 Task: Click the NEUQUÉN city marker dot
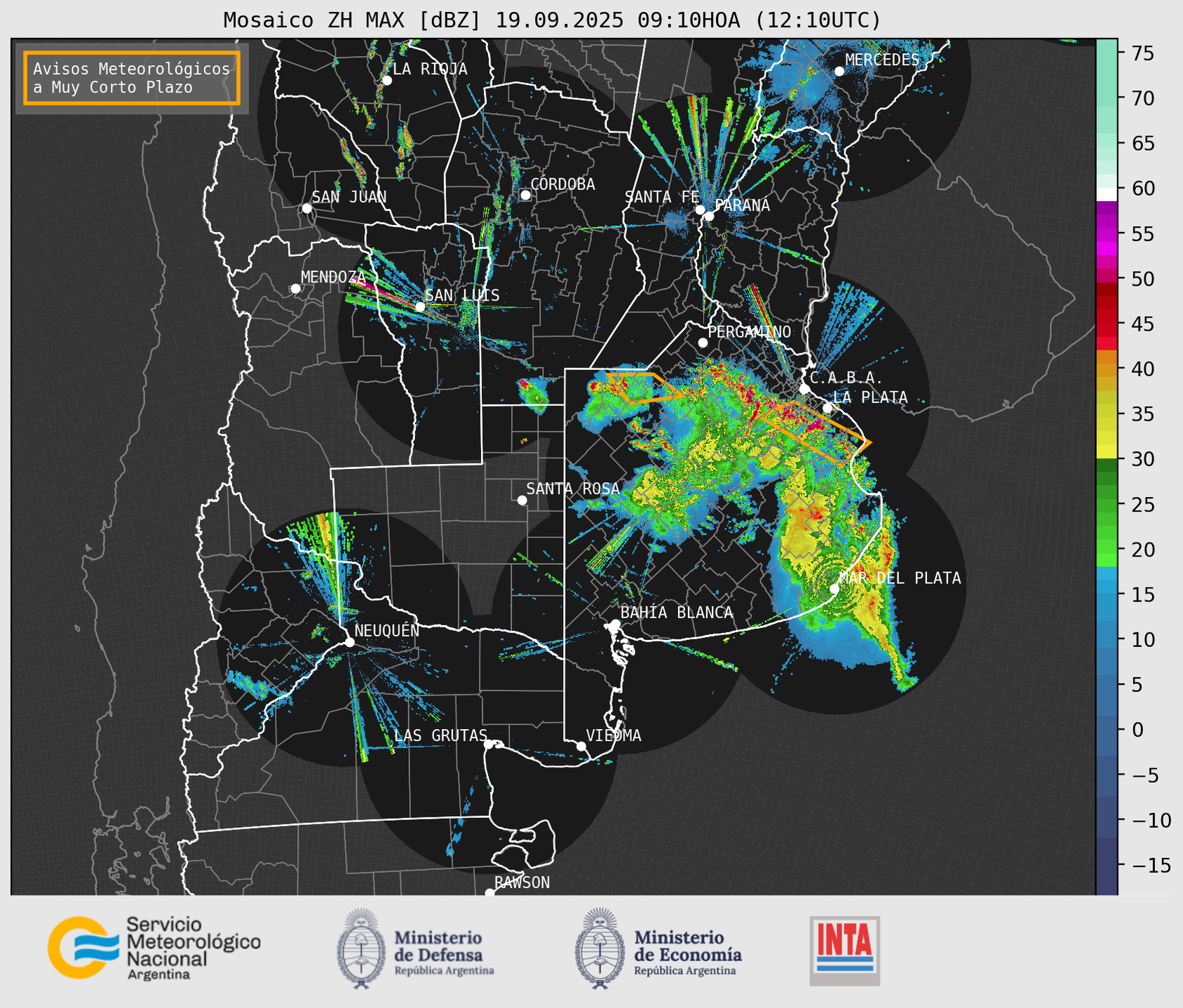[349, 642]
